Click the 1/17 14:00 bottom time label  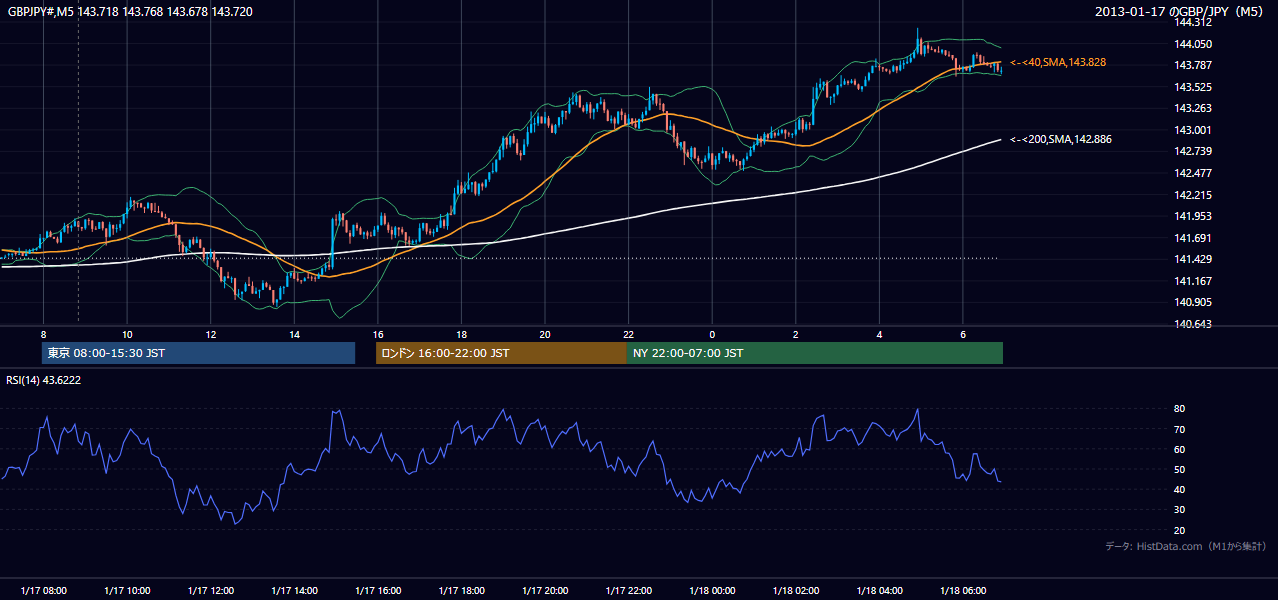click(294, 591)
